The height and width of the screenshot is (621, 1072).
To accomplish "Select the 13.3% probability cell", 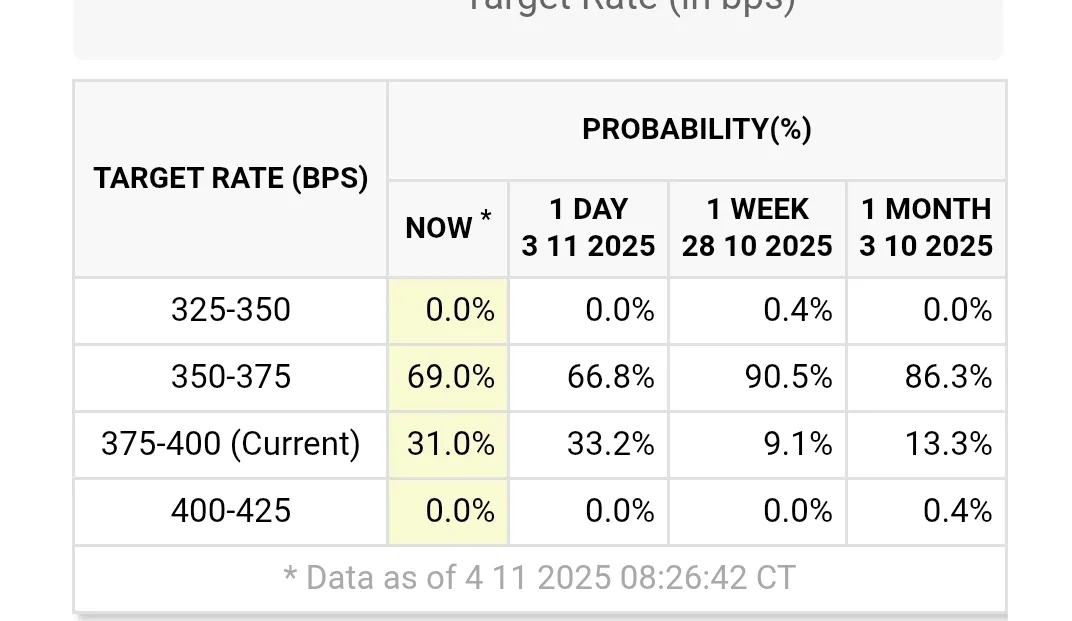I will click(x=948, y=444).
